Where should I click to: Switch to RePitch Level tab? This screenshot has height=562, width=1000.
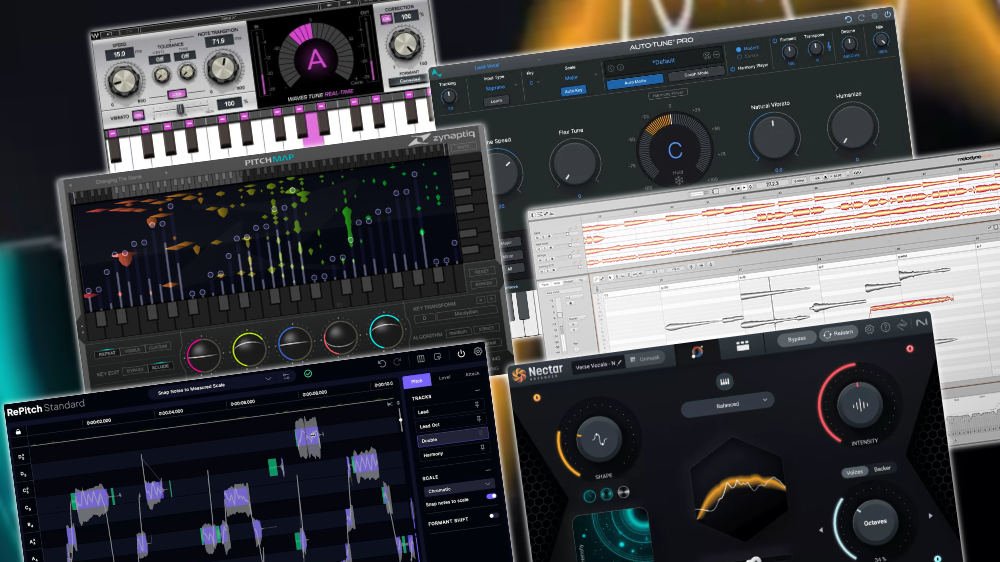click(x=445, y=378)
